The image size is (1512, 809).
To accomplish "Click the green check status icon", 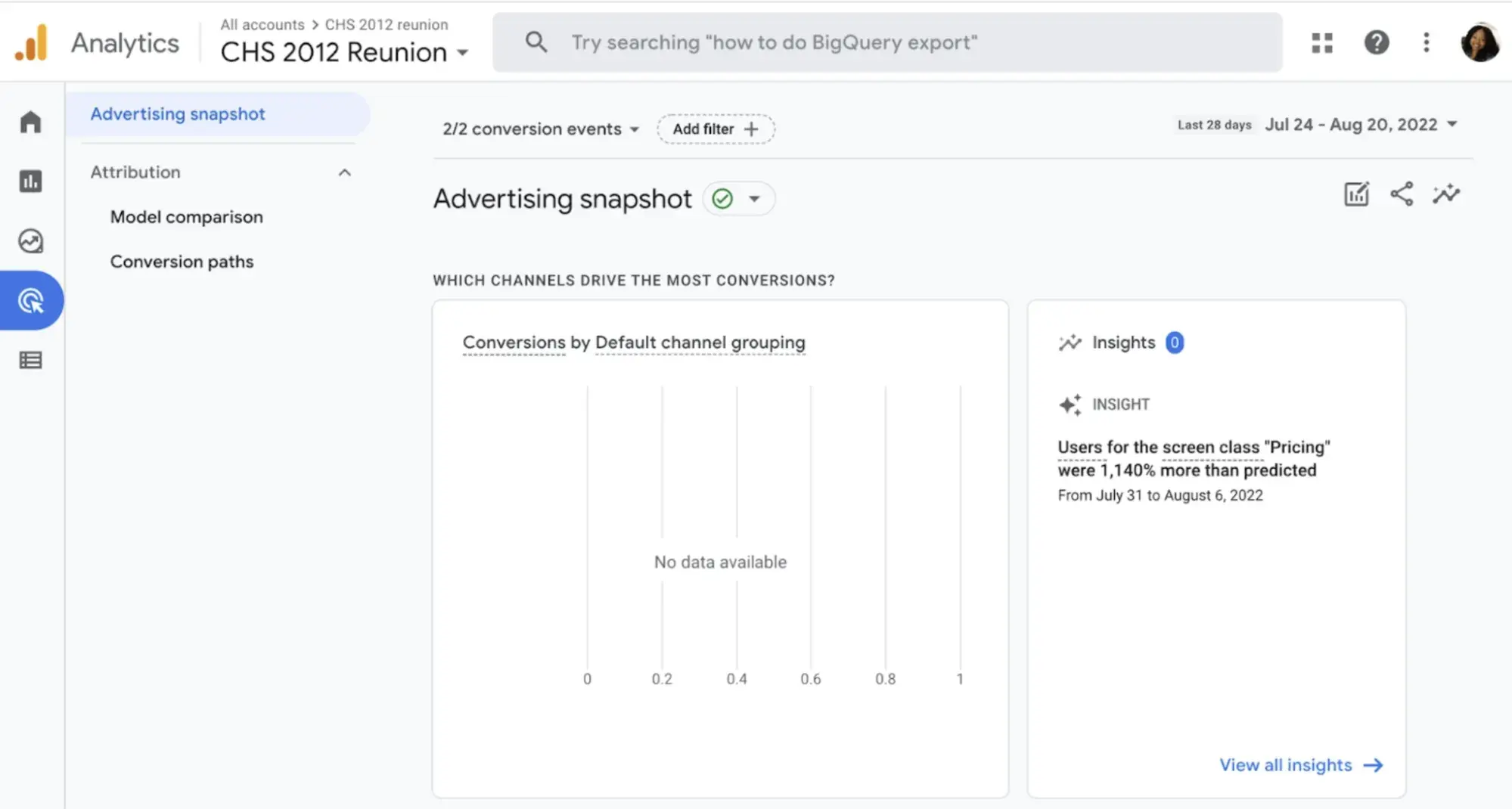I will point(723,199).
